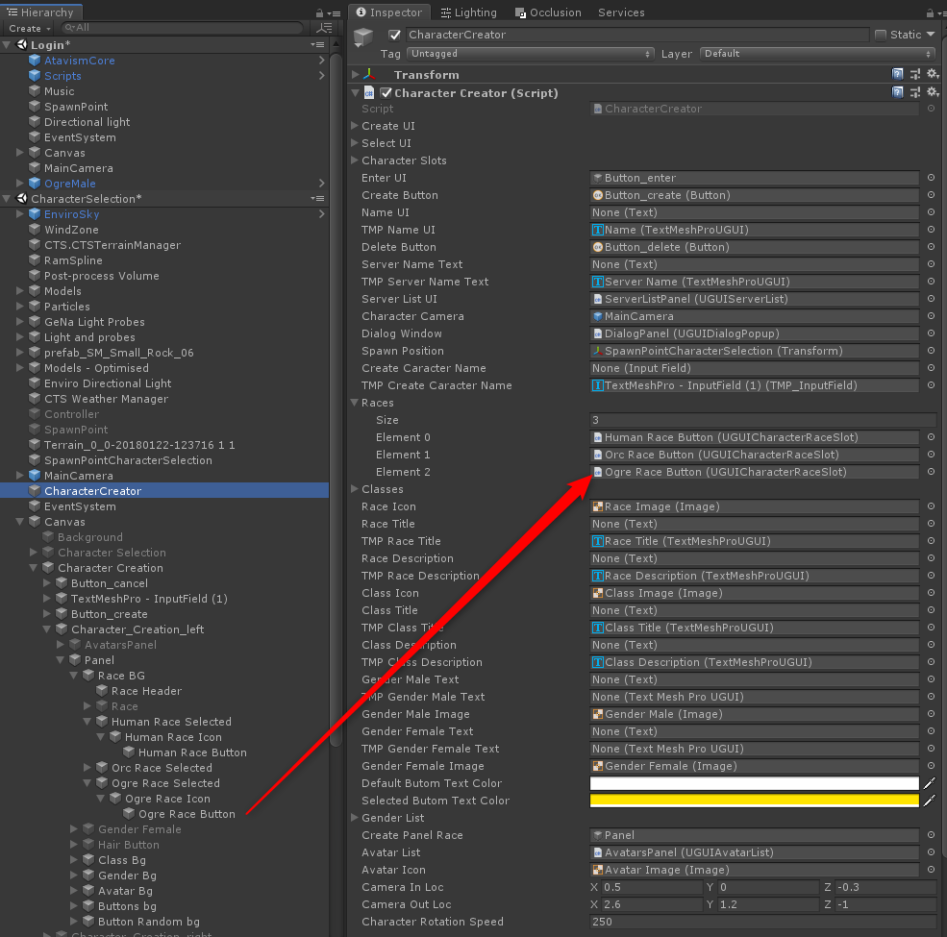
Task: Disable the Character Creator script checkbox
Action: click(386, 93)
